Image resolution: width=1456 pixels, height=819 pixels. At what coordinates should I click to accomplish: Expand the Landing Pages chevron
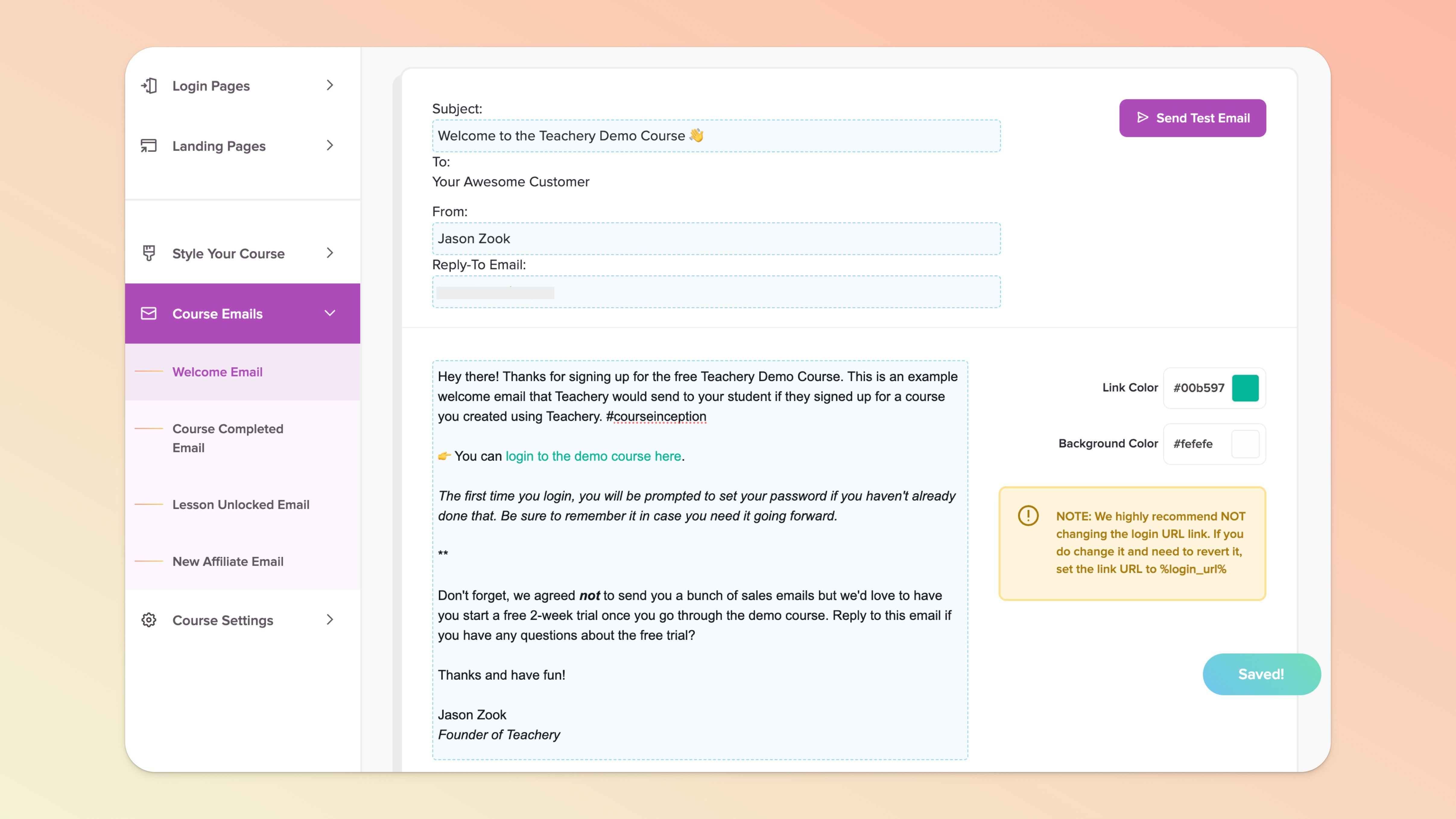point(330,145)
